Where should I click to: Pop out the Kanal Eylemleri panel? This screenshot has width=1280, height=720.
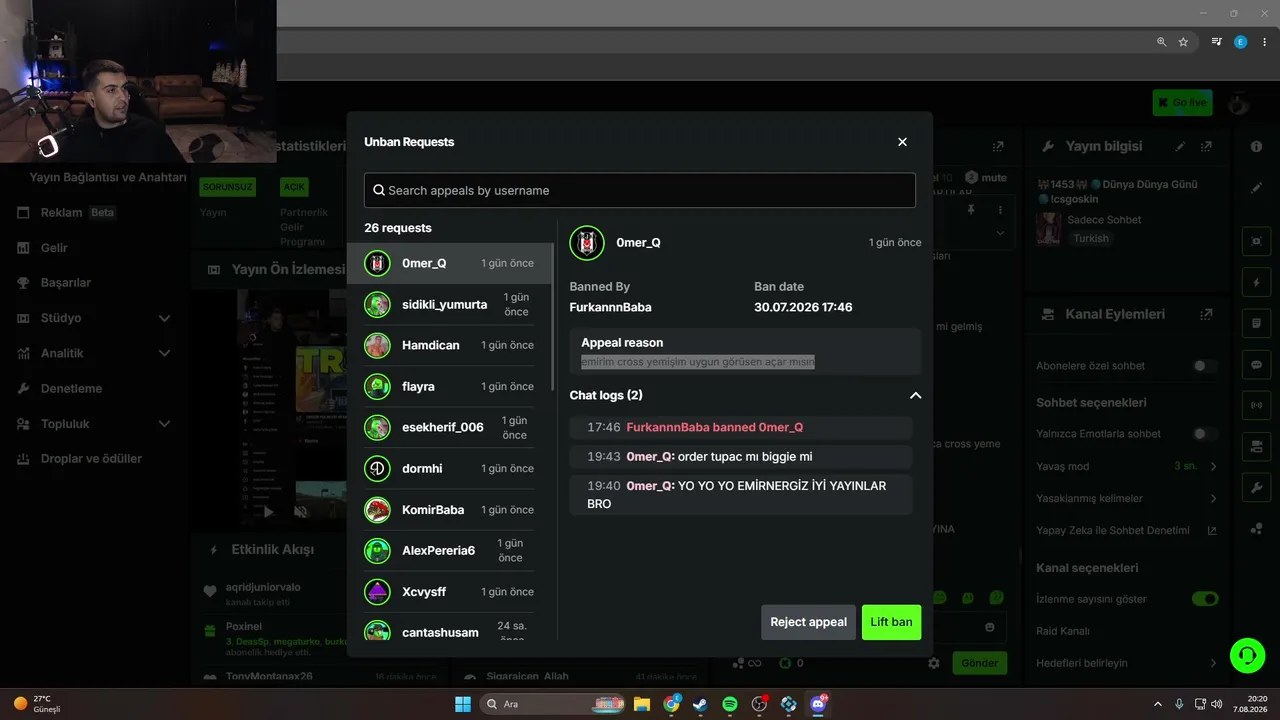pyautogui.click(x=1207, y=314)
